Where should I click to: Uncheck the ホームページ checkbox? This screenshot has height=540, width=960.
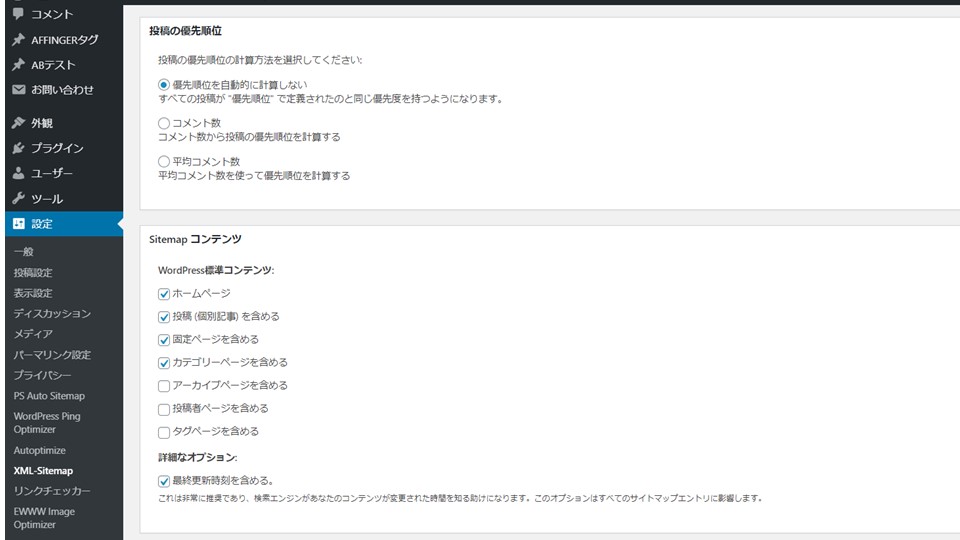tap(163, 294)
